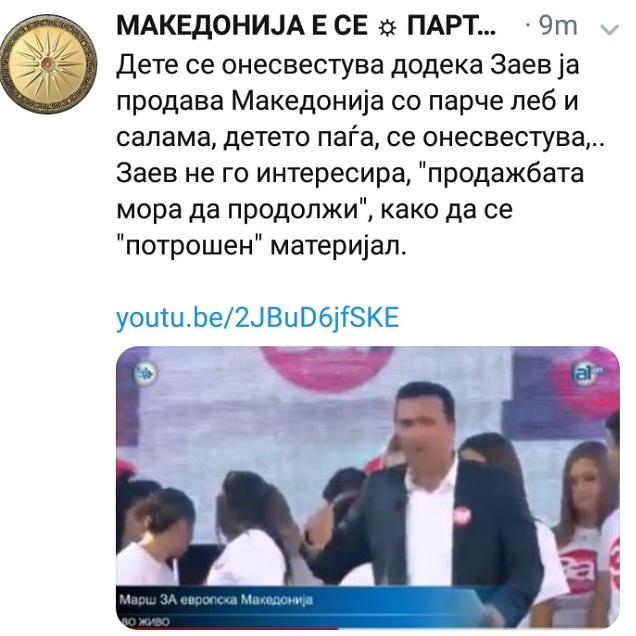Screen dimensions: 636x636
Task: Click the pink circle on the stage backdrop
Action: (327, 367)
